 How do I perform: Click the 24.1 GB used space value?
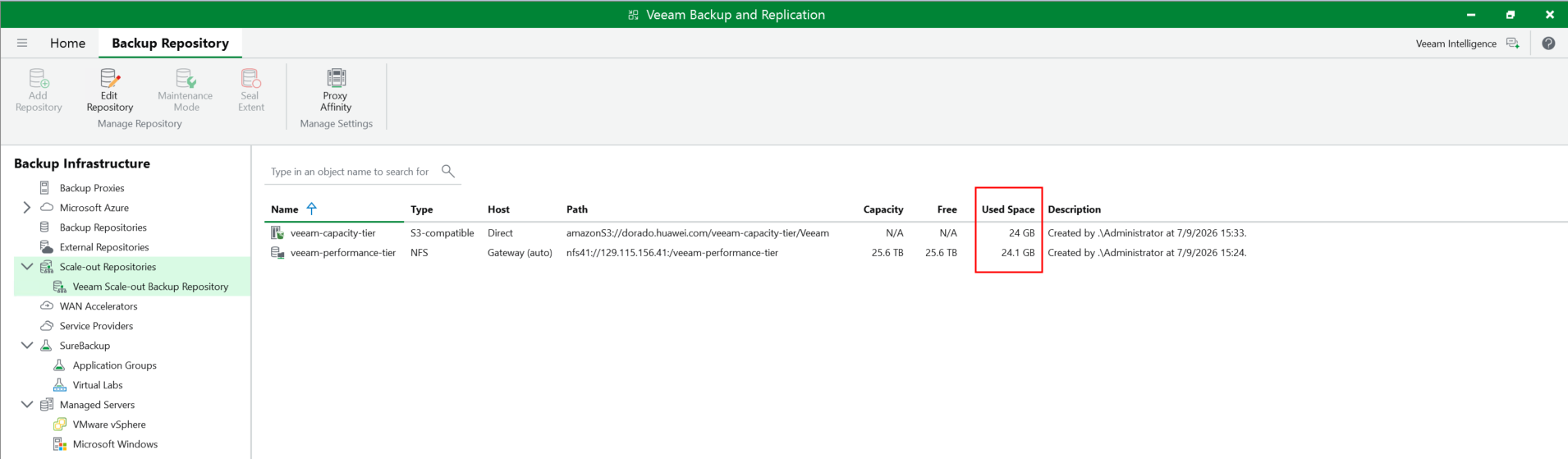pos(1018,253)
